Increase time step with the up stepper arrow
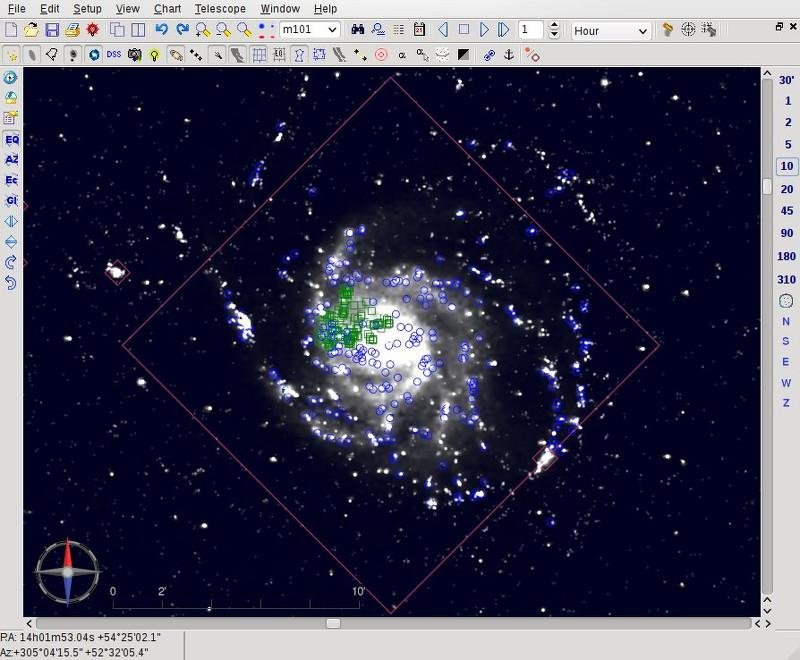Screen dimensions: 800x660 coord(555,25)
